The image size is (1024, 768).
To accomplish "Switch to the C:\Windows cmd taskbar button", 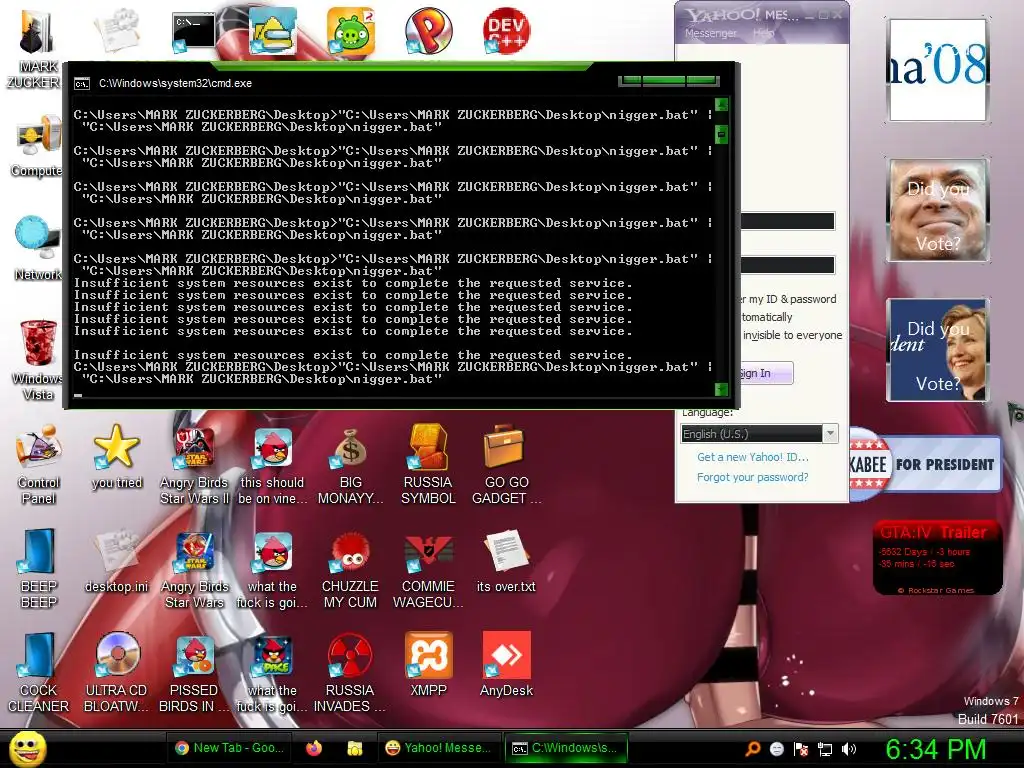I will point(566,748).
